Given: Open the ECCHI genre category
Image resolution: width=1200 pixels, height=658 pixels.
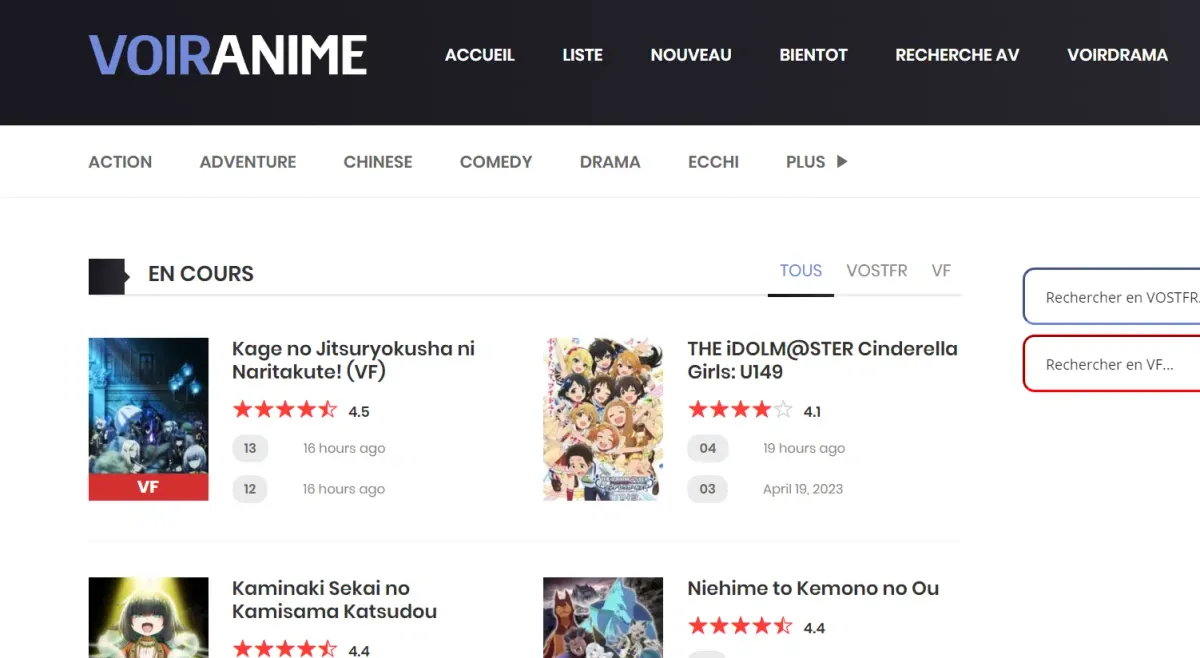Looking at the screenshot, I should pos(713,161).
